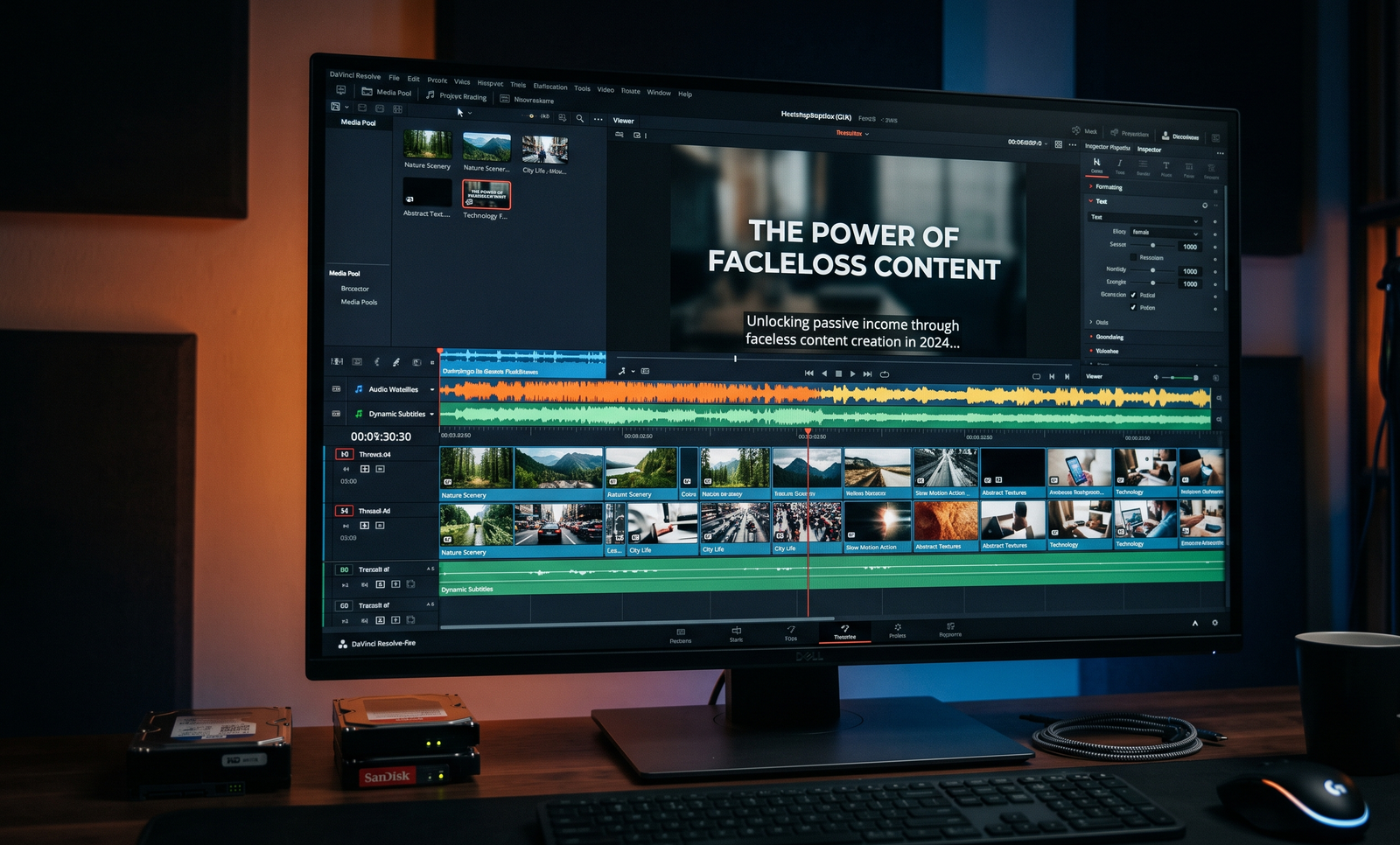Jump to the first frame with the skip-back button
1400x845 pixels.
click(809, 374)
